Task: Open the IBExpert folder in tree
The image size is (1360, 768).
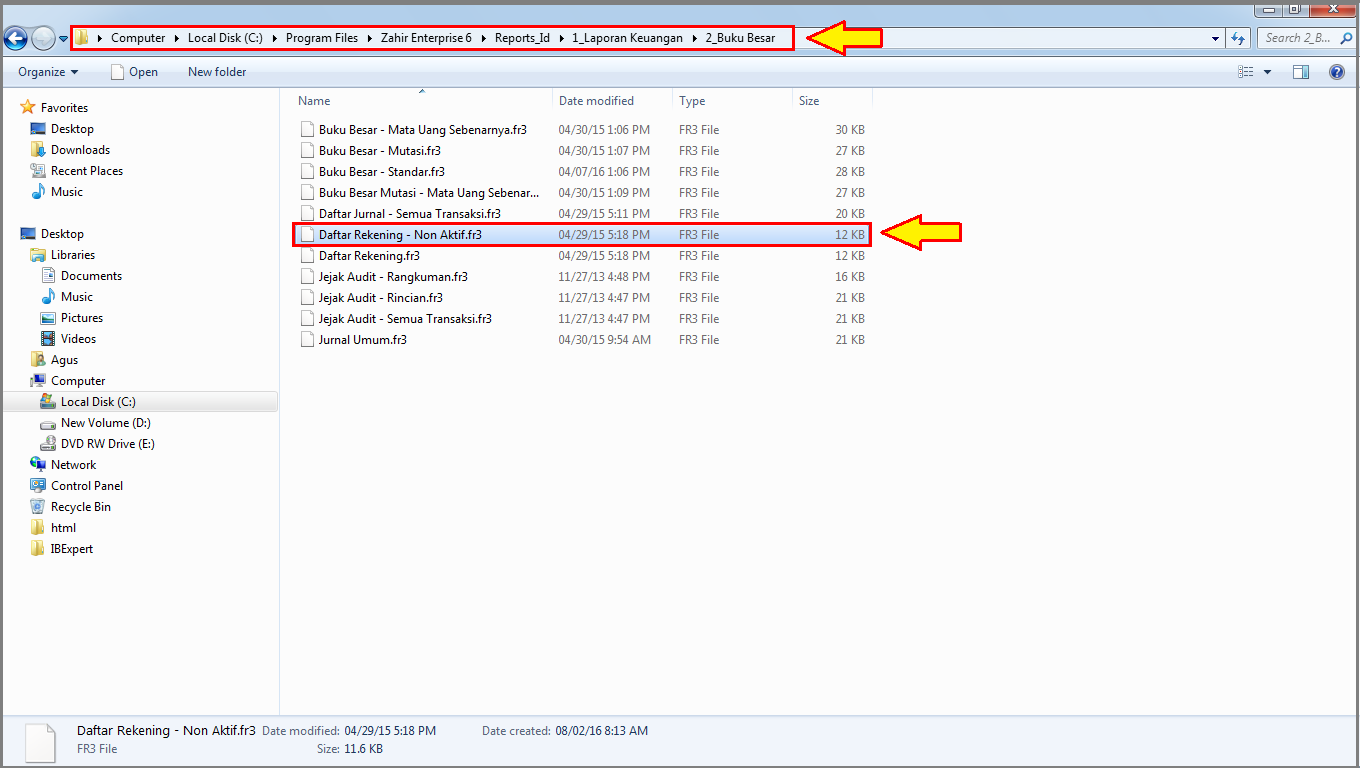Action: [x=71, y=549]
